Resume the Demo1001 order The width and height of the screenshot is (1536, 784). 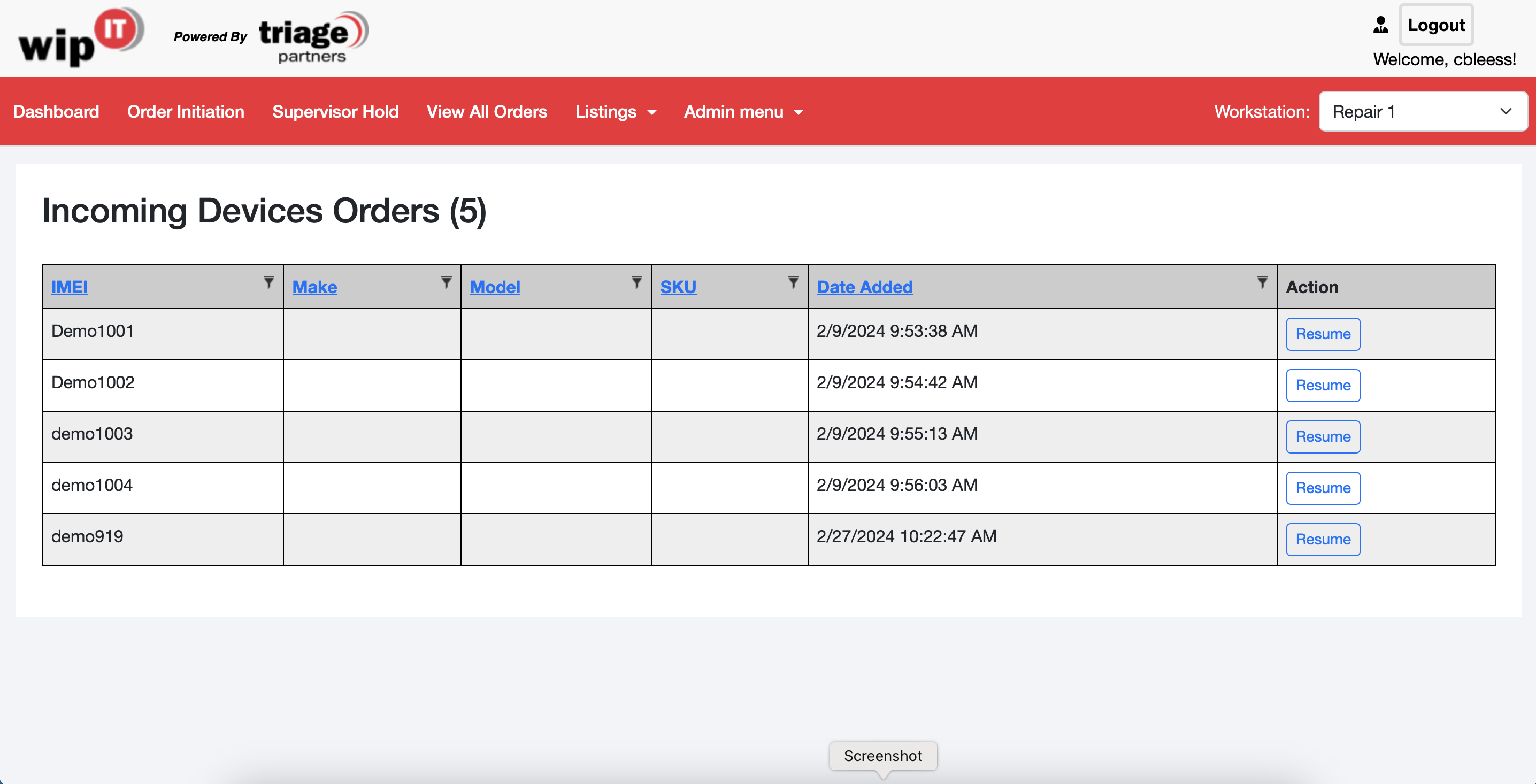tap(1323, 334)
